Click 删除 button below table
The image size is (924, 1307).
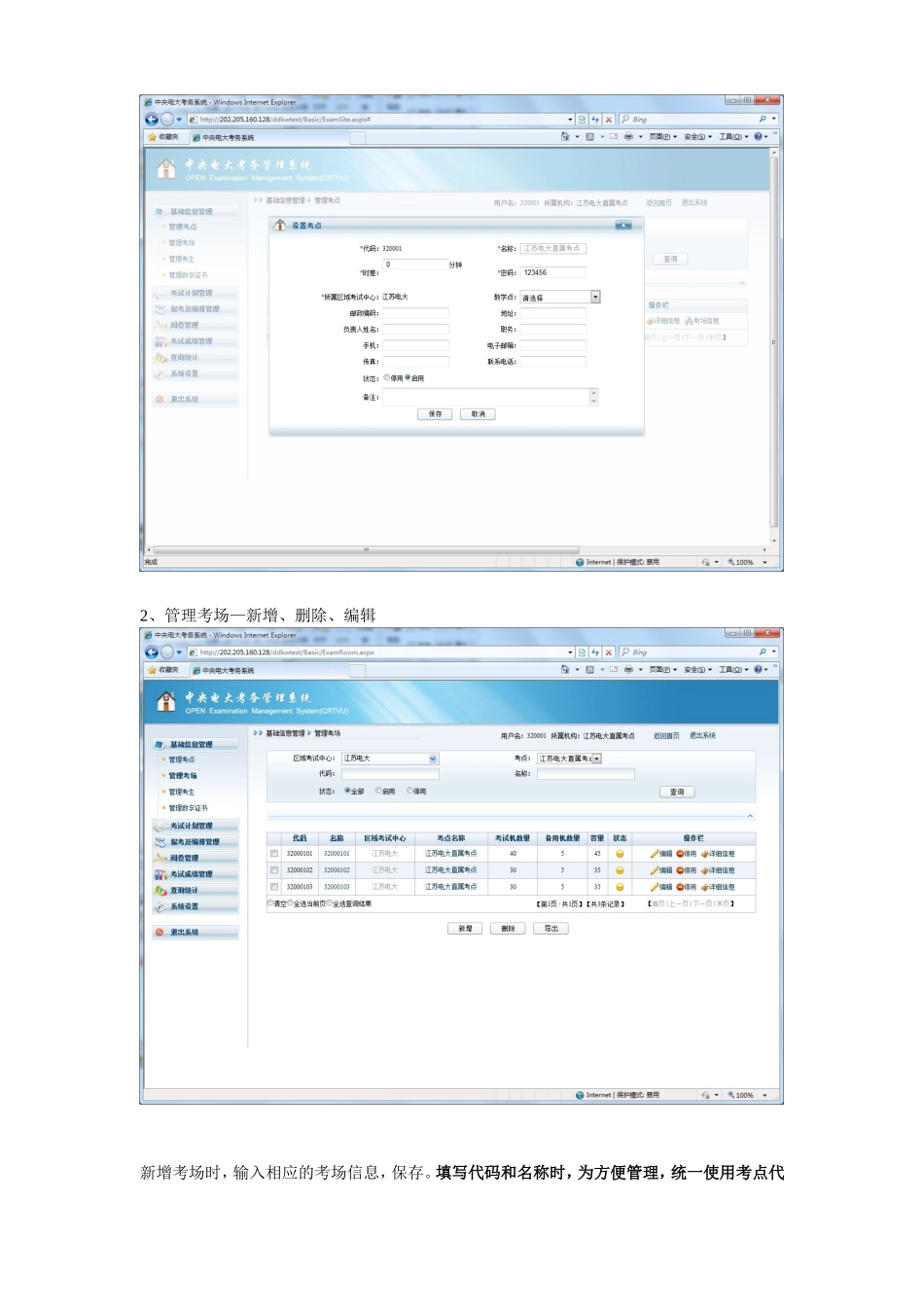[x=508, y=929]
